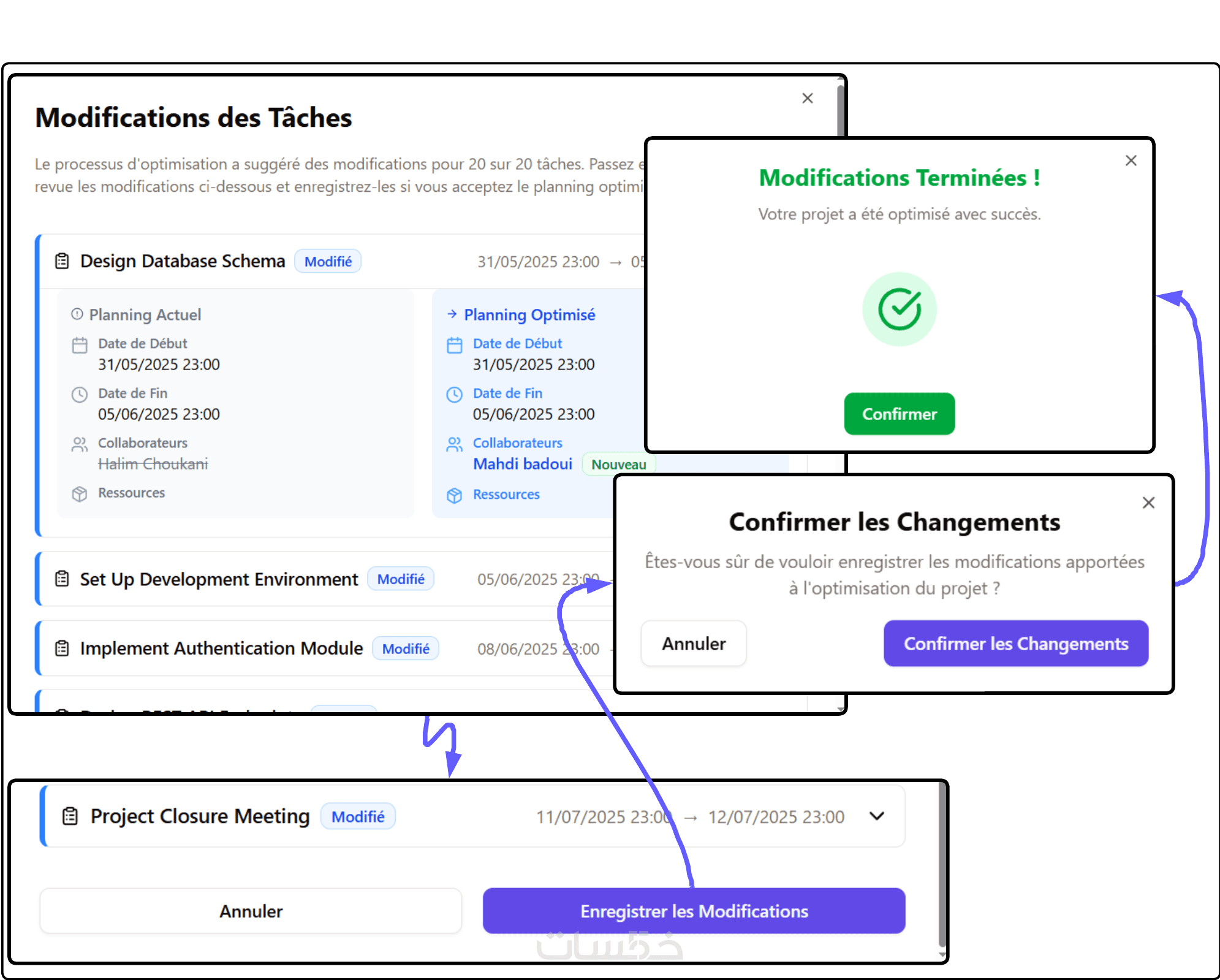
Task: Click Enregistrer les Modifications button
Action: click(694, 911)
